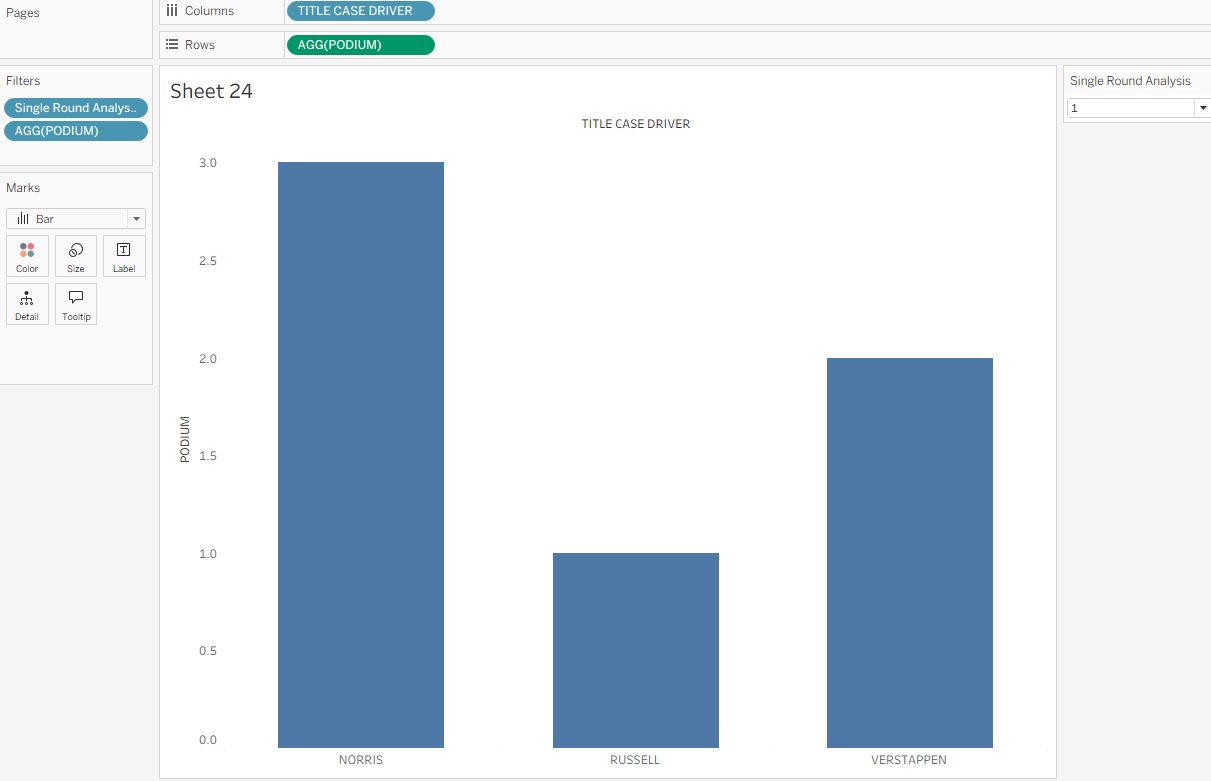The image size is (1211, 781).
Task: Click the 2.0 axis tick label
Action: [208, 359]
